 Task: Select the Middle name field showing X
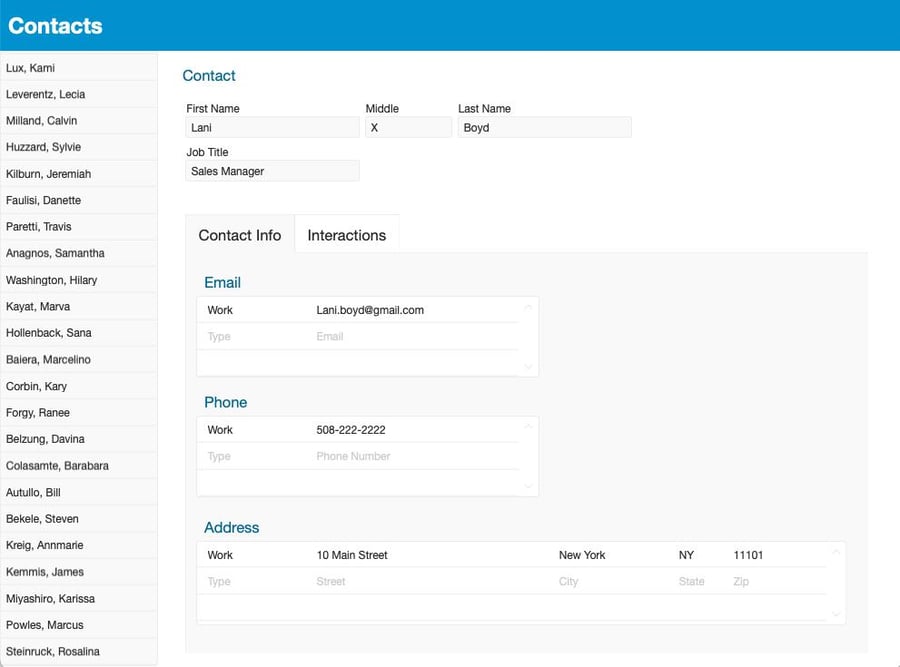407,127
